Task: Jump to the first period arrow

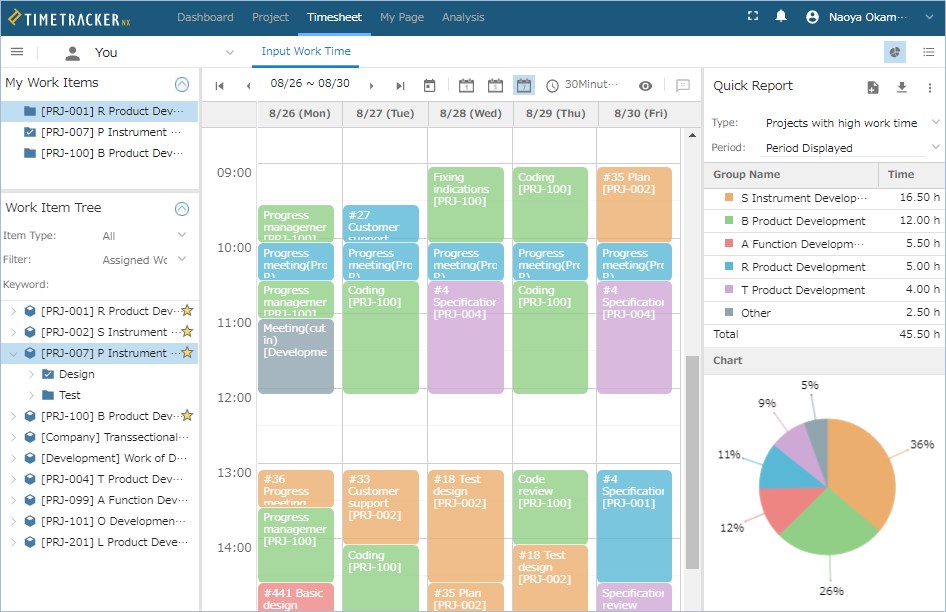Action: click(x=219, y=86)
